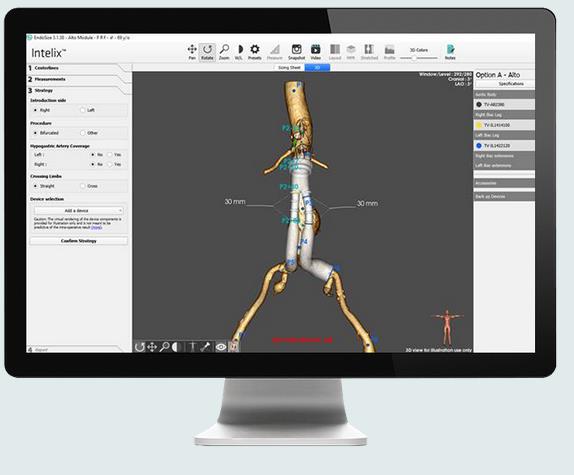This screenshot has width=574, height=475.
Task: Expand step 4 Report section
Action: pyautogui.click(x=79, y=349)
